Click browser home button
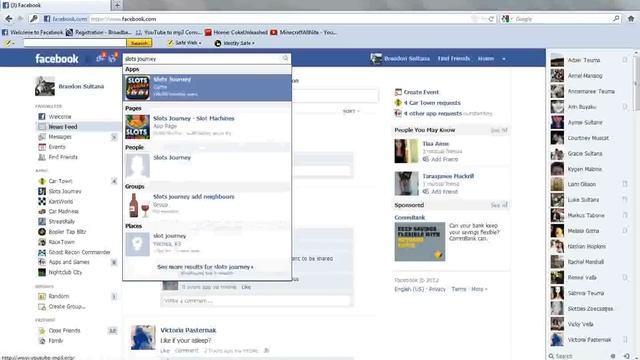Screen dimensions: 640x360 click(631, 19)
